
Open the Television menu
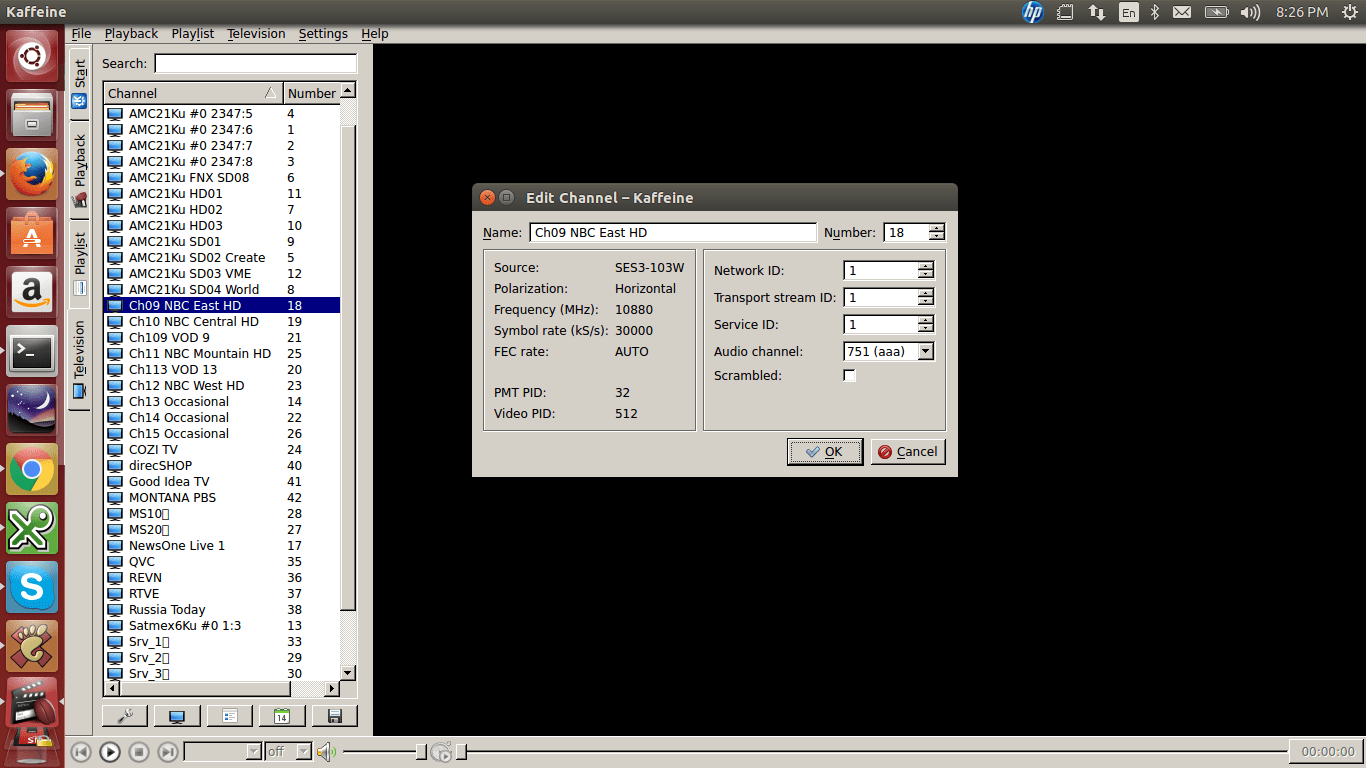(x=256, y=33)
